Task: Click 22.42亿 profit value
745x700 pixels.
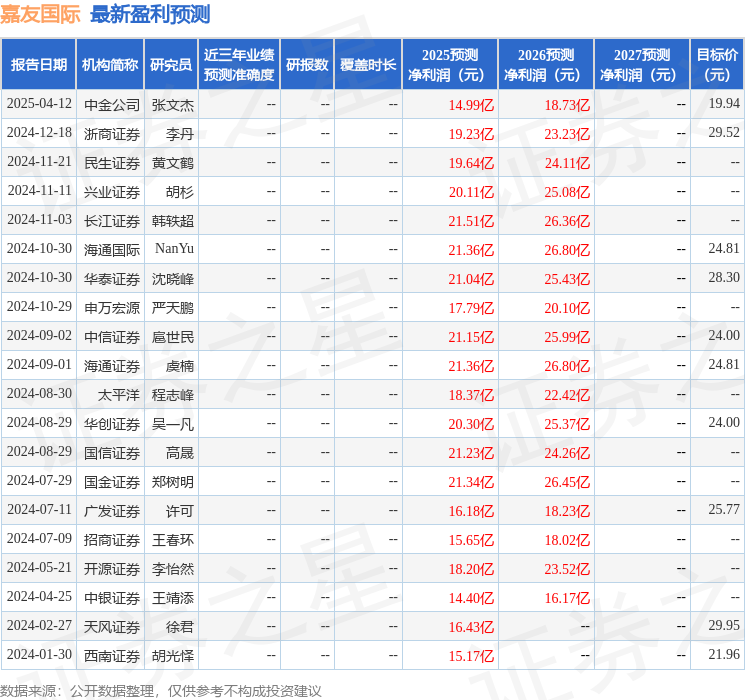Action: [567, 395]
